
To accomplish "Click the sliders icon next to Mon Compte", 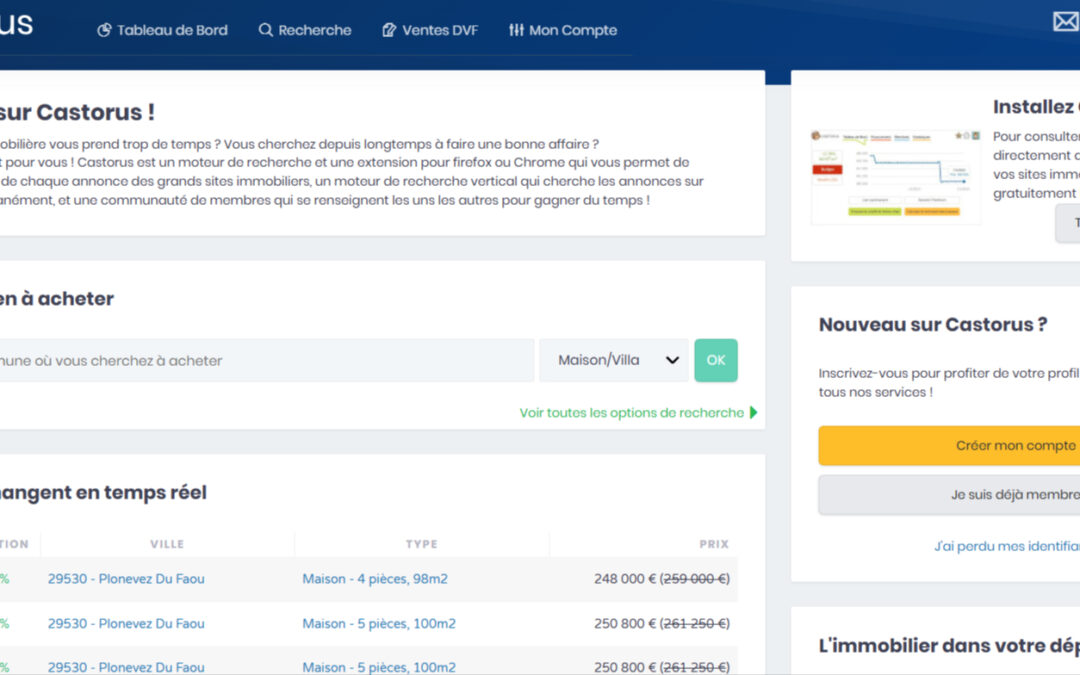I will pos(516,30).
